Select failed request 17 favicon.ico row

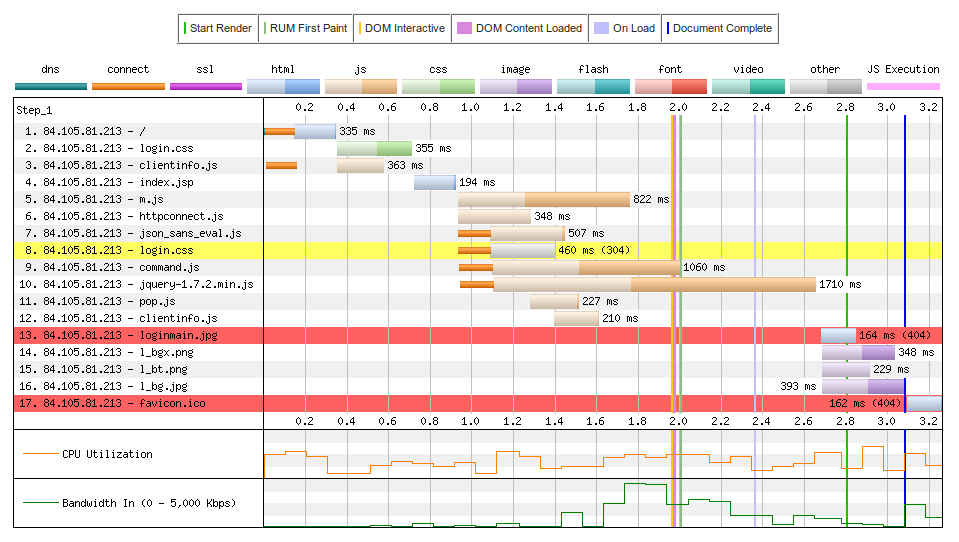point(478,403)
